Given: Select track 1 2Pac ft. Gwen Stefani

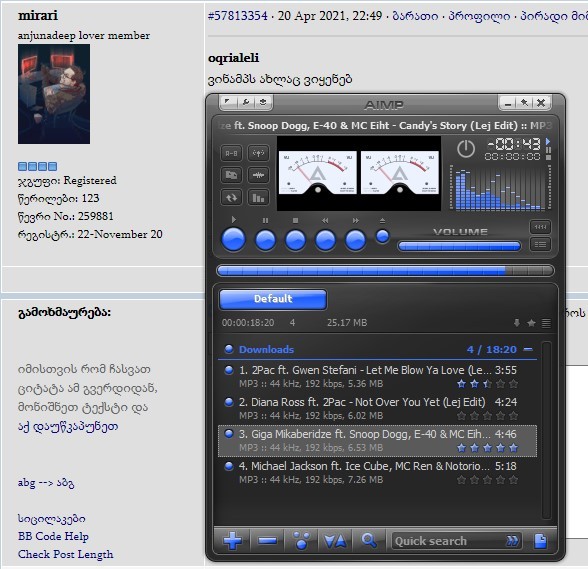Looking at the screenshot, I should 377,377.
